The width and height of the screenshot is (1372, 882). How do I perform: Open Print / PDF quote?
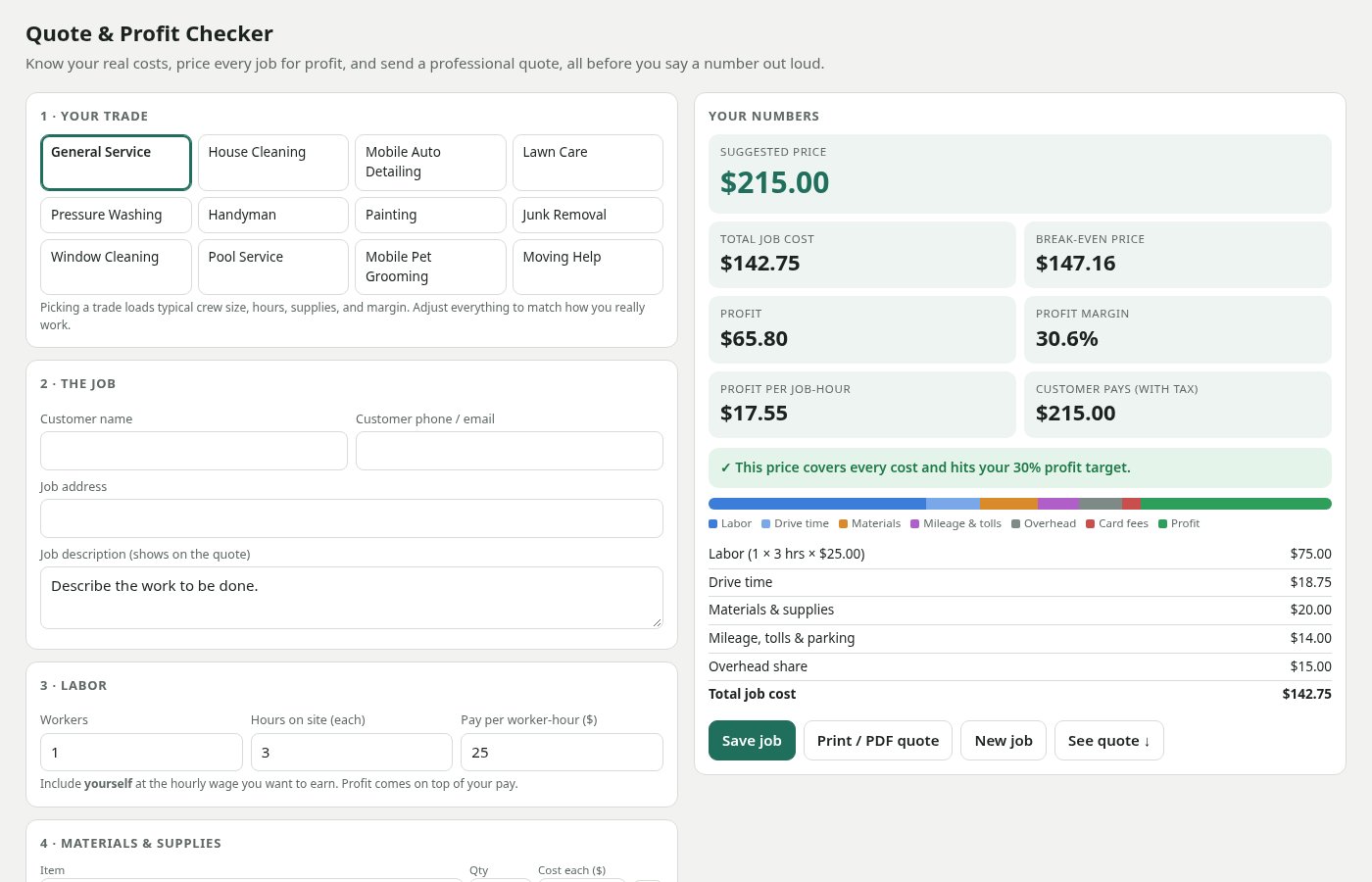click(x=878, y=741)
